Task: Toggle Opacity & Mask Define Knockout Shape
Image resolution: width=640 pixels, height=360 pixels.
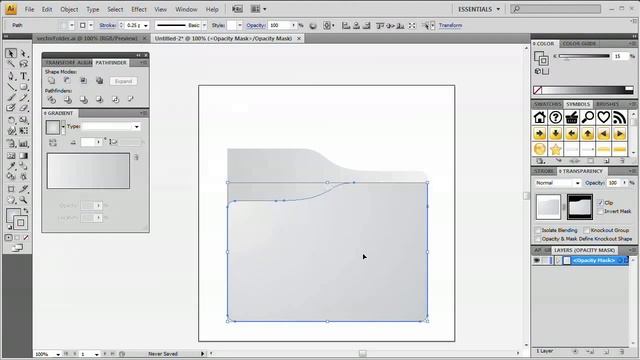Action: [x=538, y=239]
